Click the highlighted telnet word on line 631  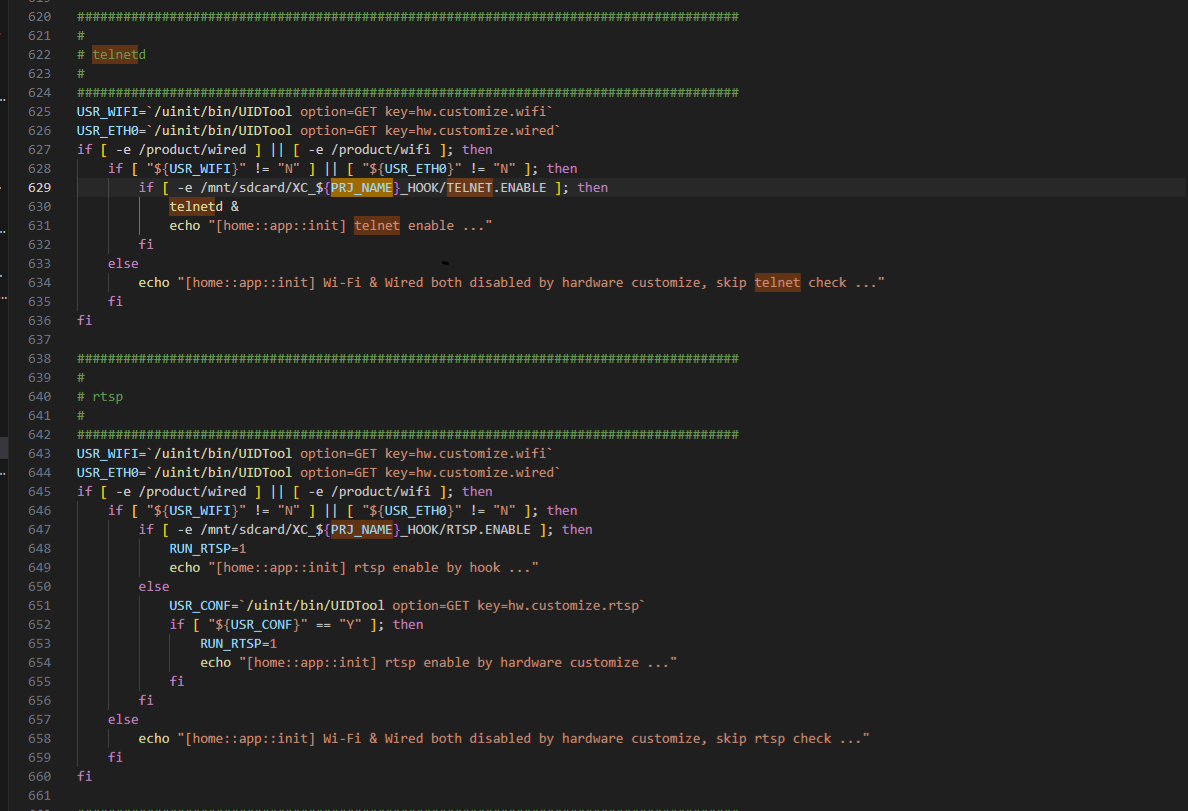coord(376,225)
